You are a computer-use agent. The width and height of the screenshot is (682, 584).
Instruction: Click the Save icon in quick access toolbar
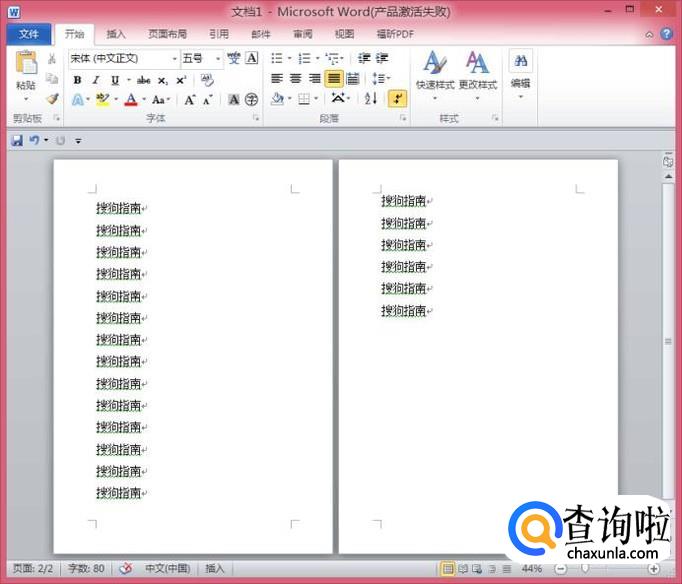coord(17,140)
